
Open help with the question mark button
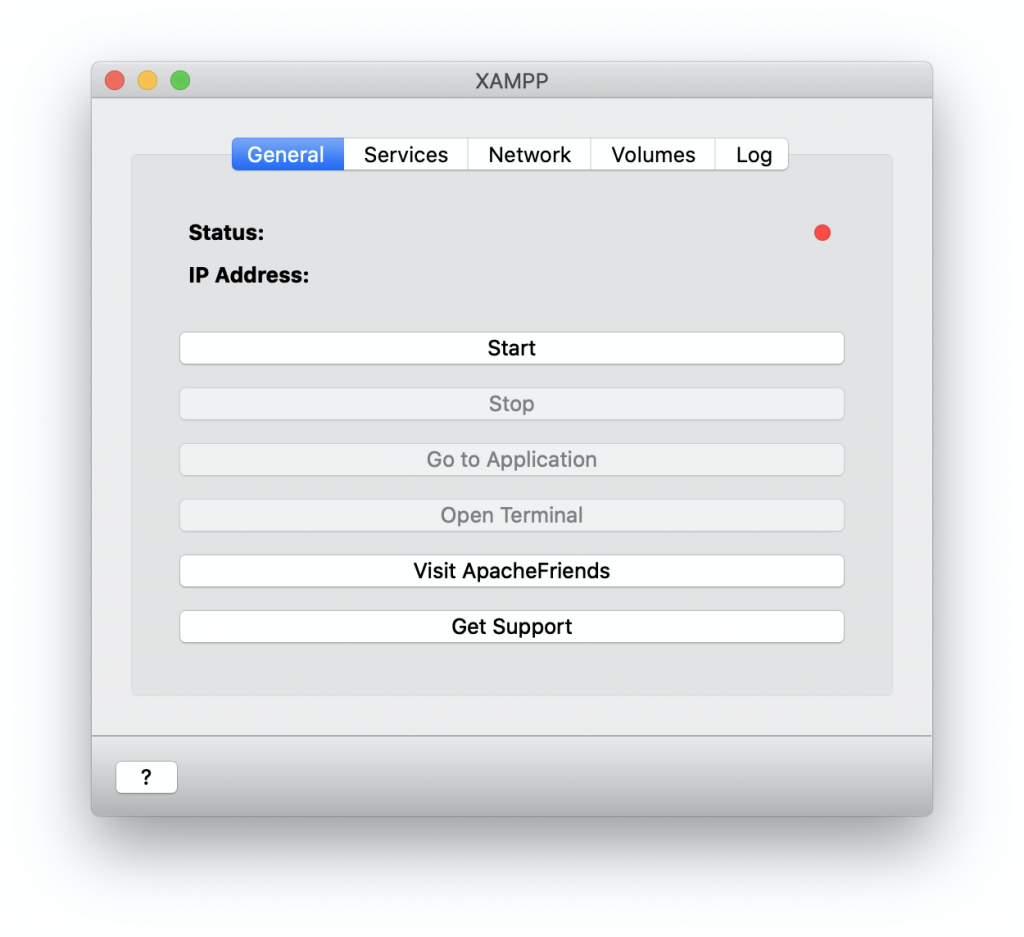[146, 777]
